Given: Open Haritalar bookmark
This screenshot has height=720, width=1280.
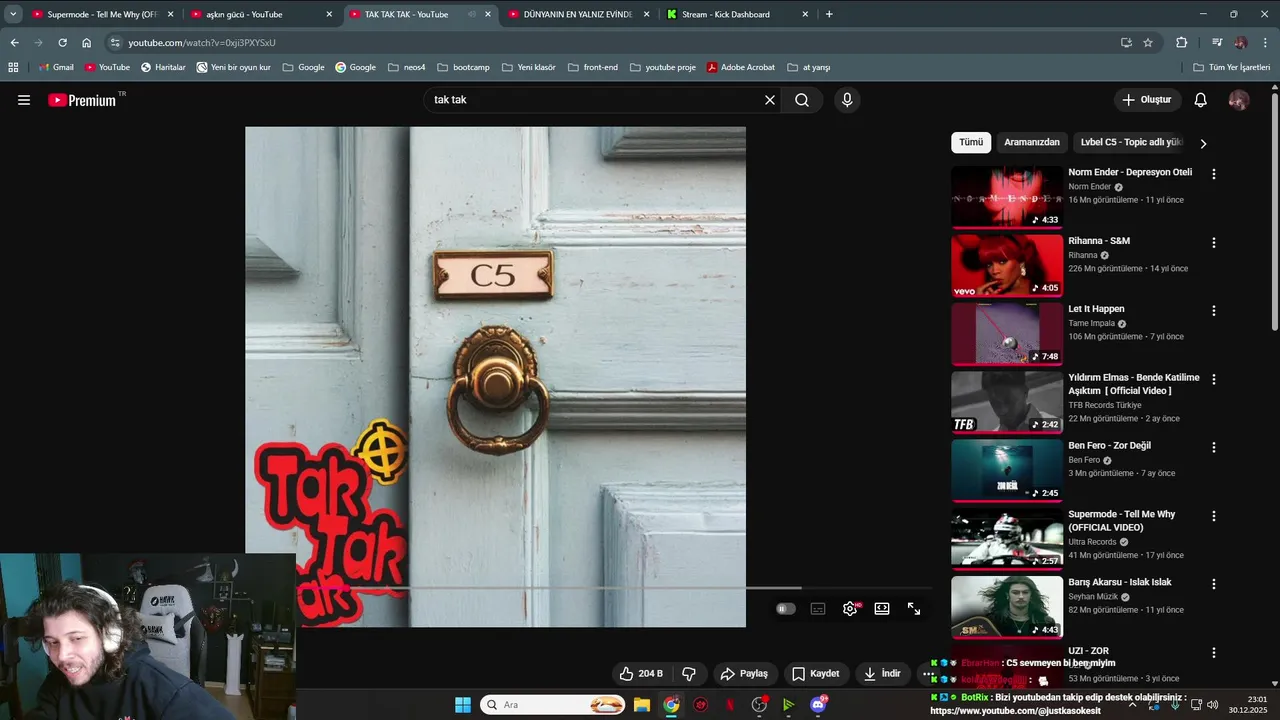Looking at the screenshot, I should coord(163,67).
